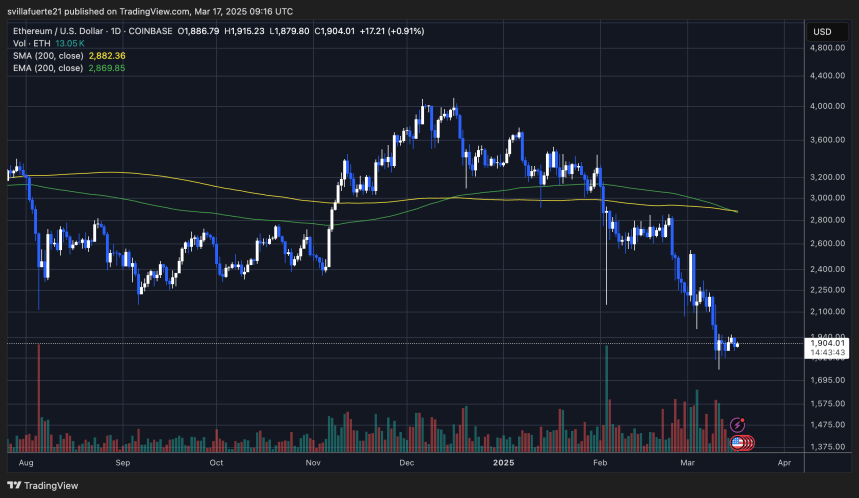Click the 3,000.00 price axis label
The image size is (859, 498).
[827, 198]
